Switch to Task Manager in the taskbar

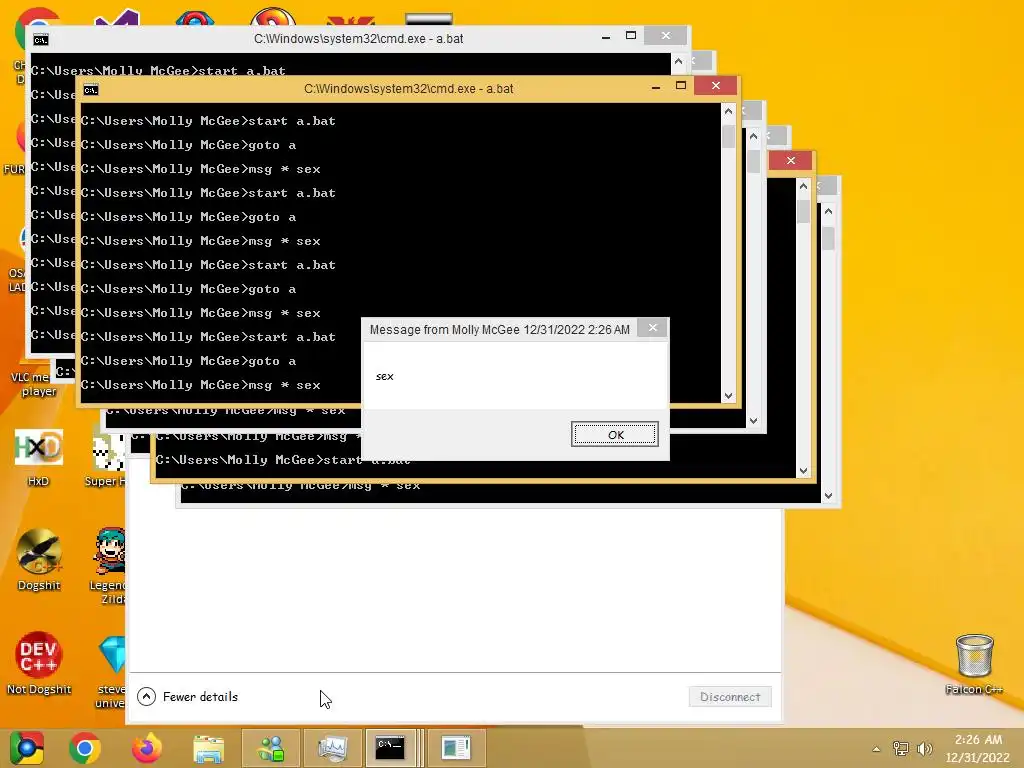[332, 748]
